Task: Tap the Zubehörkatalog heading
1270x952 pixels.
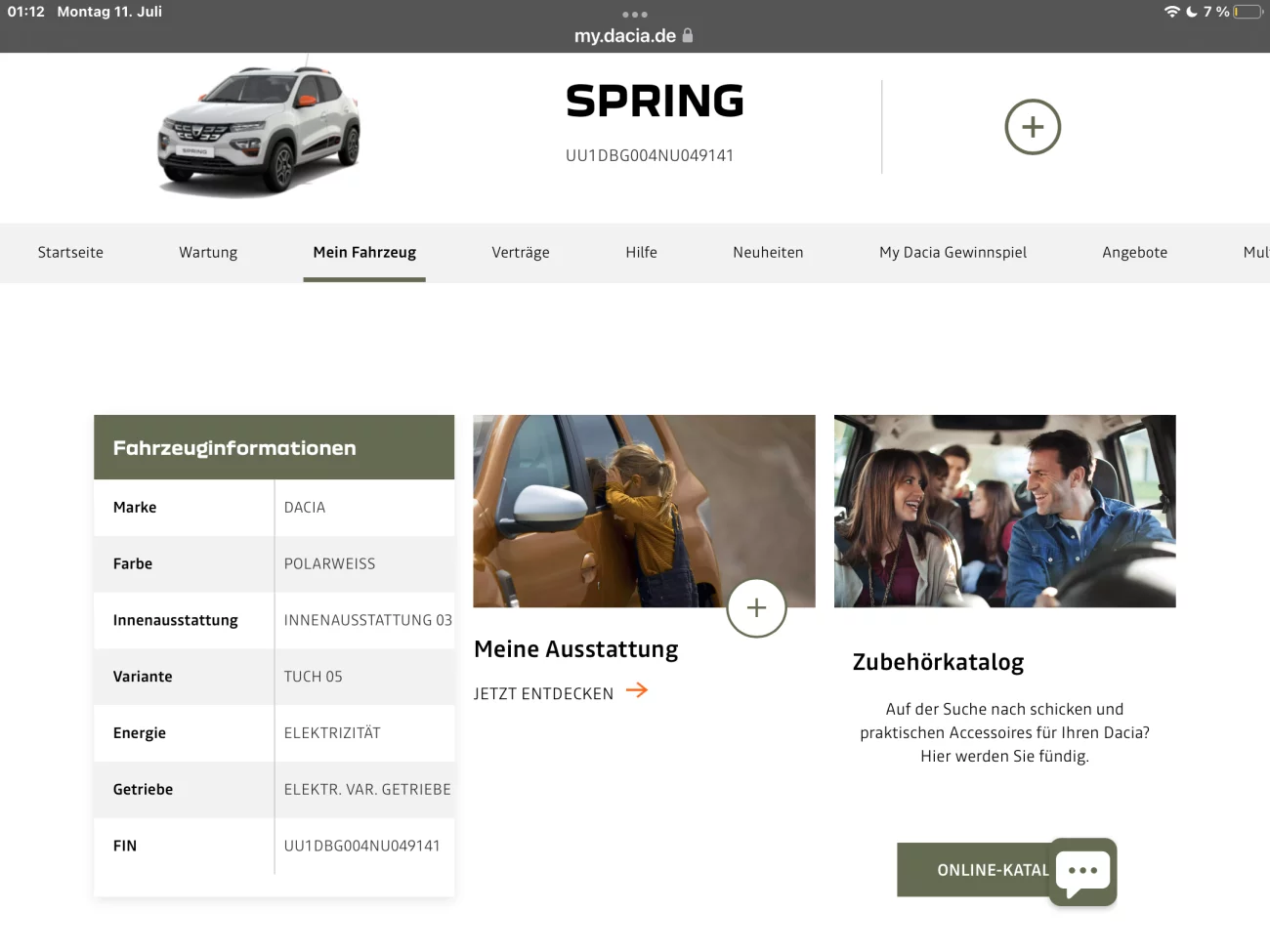Action: point(938,662)
